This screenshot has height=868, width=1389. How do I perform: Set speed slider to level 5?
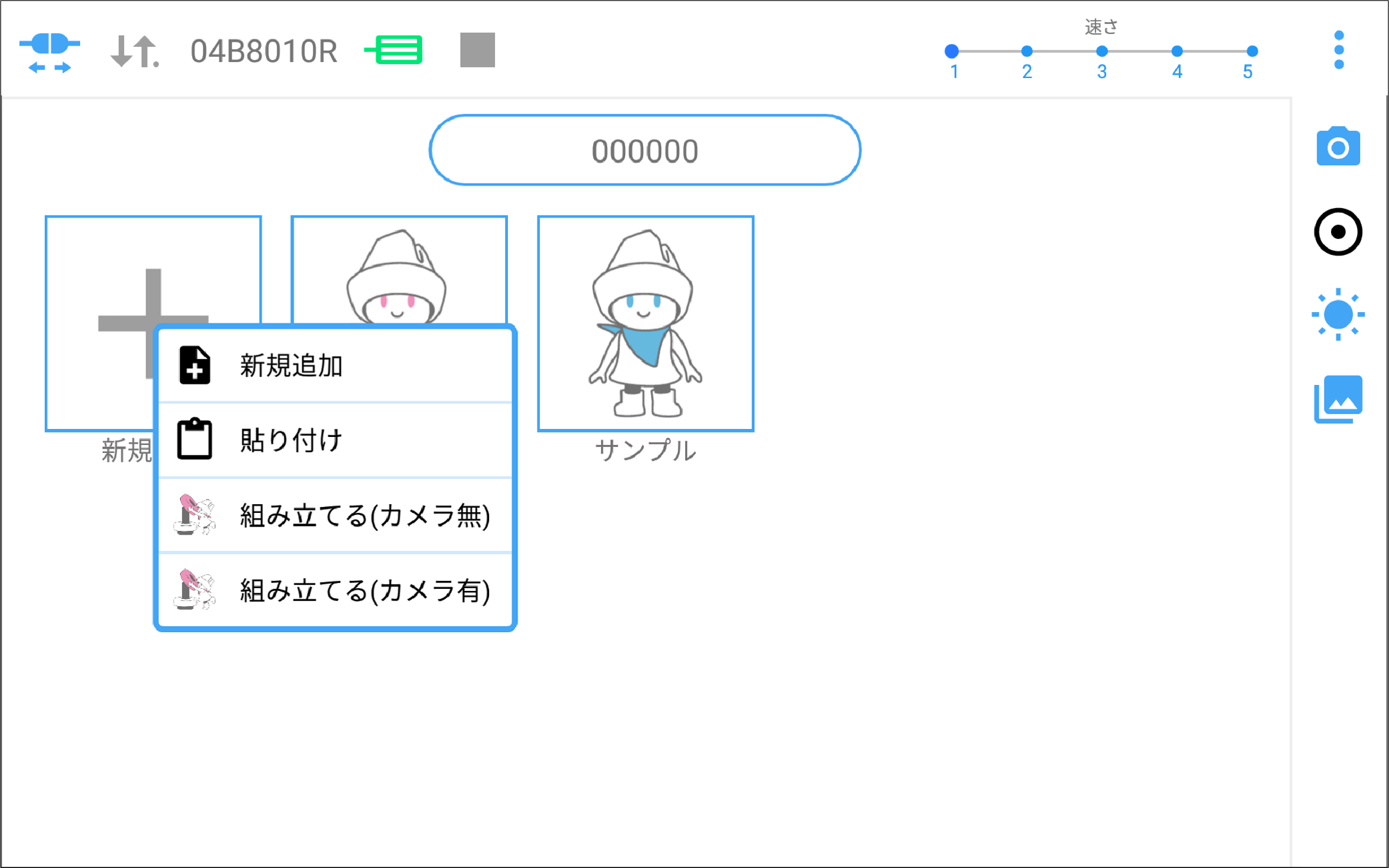click(1252, 52)
